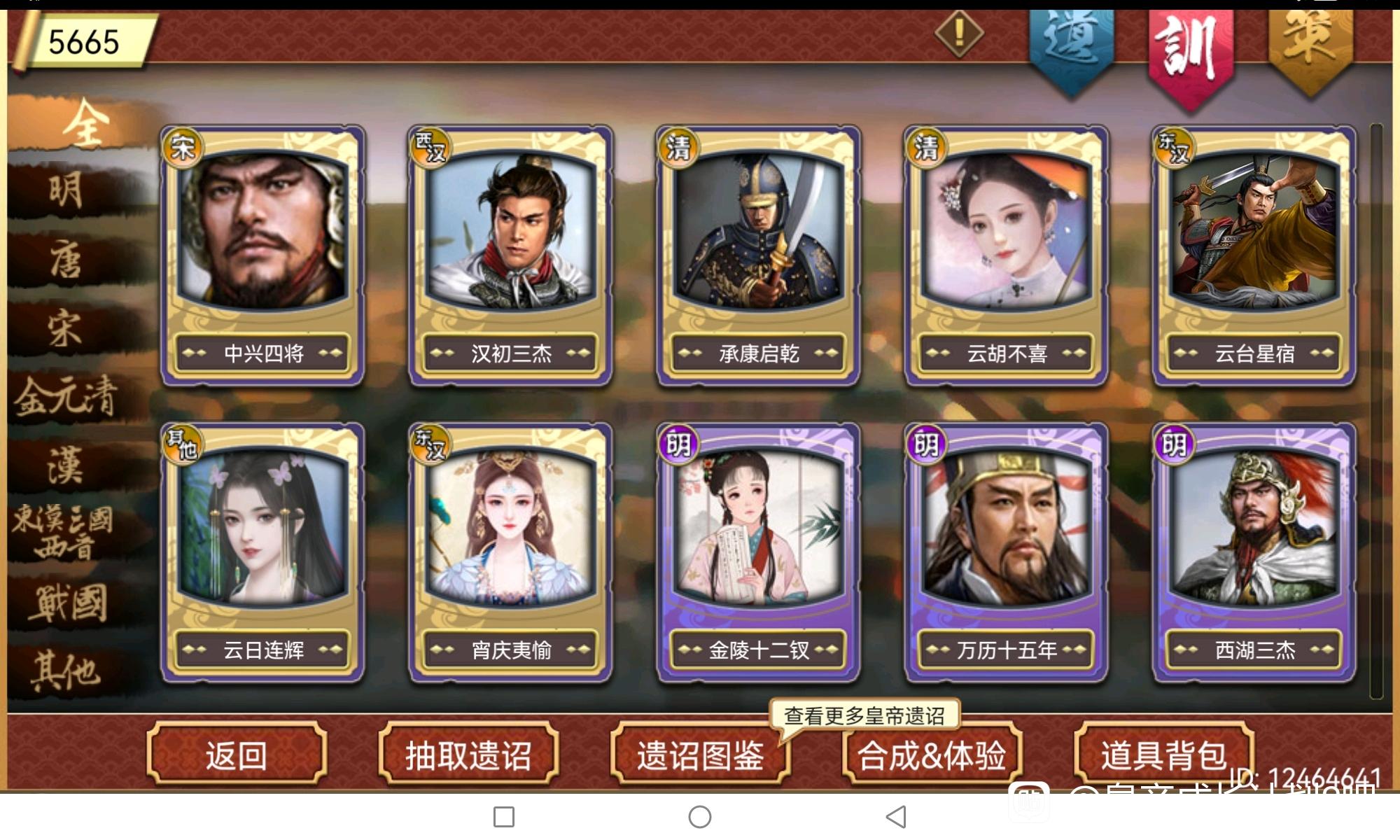Tap the Android recent apps square
This screenshot has width=1400, height=840.
(x=504, y=816)
